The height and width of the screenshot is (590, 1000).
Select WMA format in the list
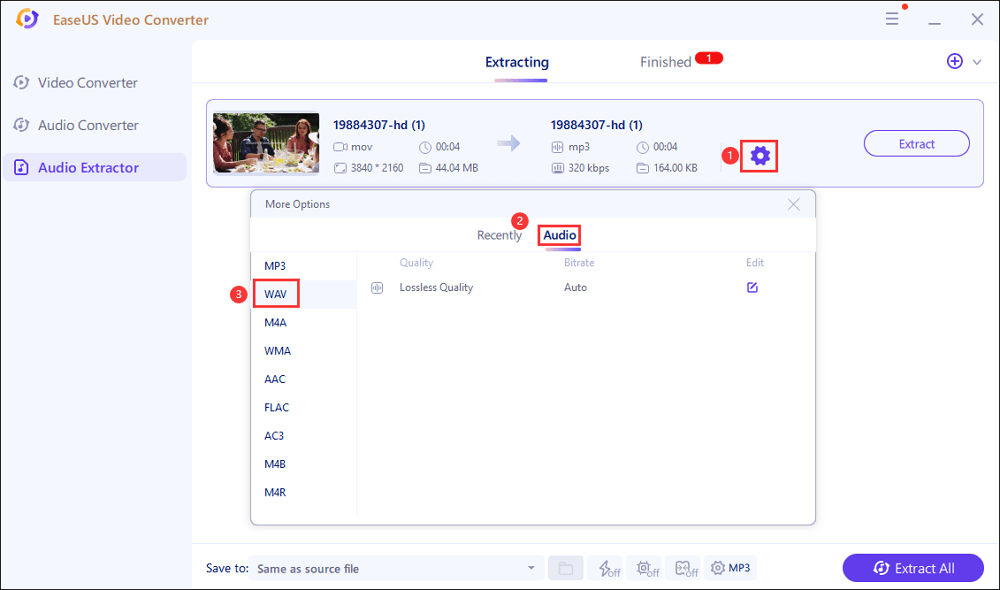pyautogui.click(x=277, y=351)
